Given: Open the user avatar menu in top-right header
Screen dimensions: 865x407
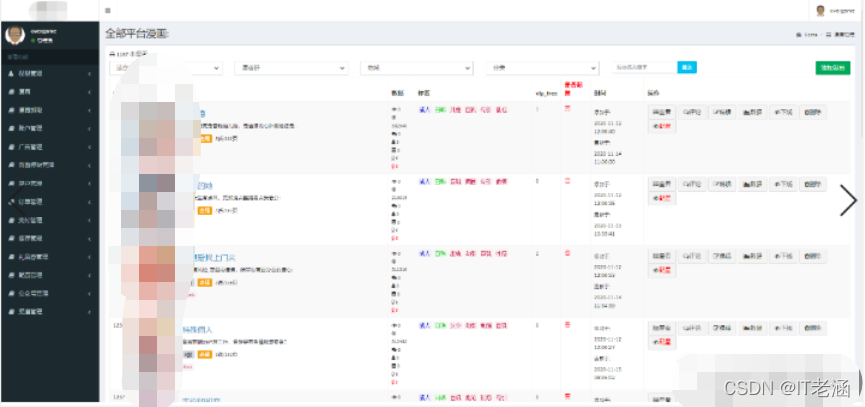Looking at the screenshot, I should pyautogui.click(x=821, y=10).
